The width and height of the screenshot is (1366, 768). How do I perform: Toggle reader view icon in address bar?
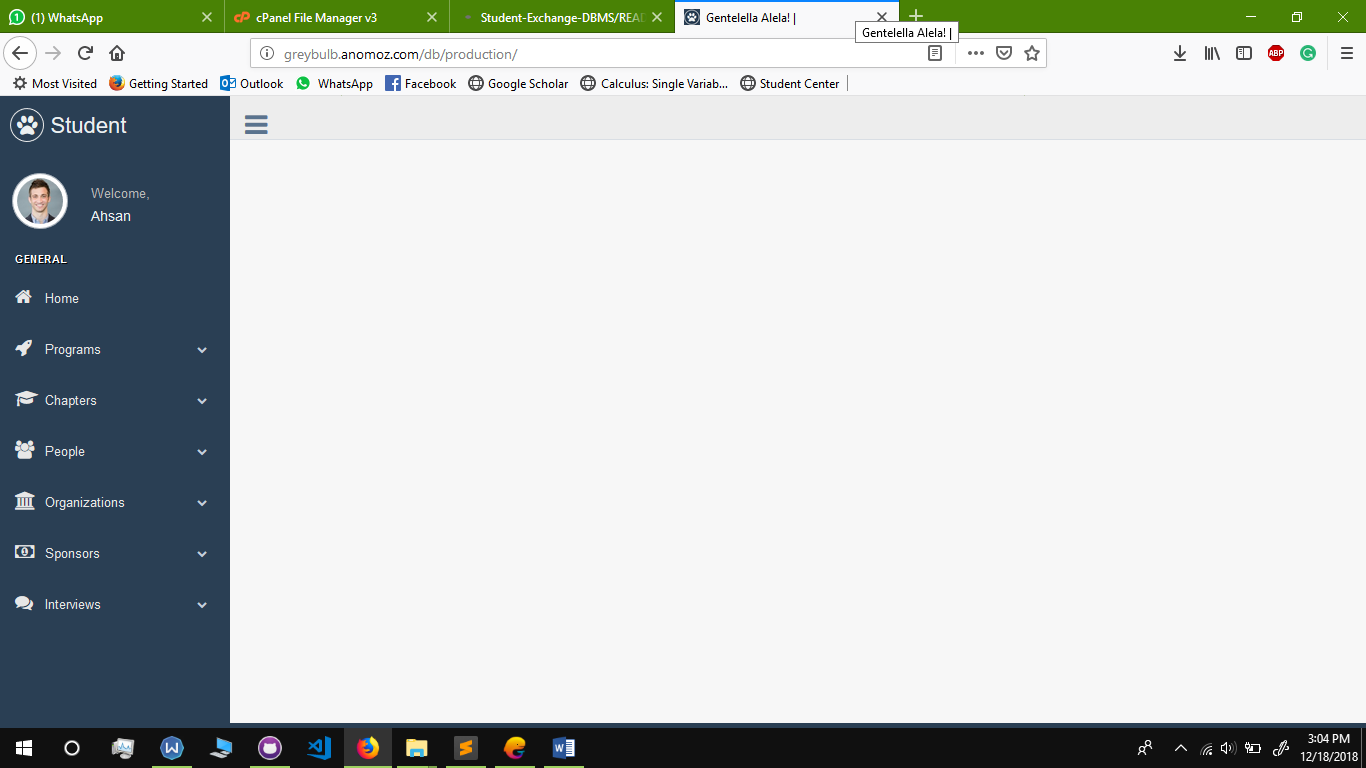tap(935, 53)
